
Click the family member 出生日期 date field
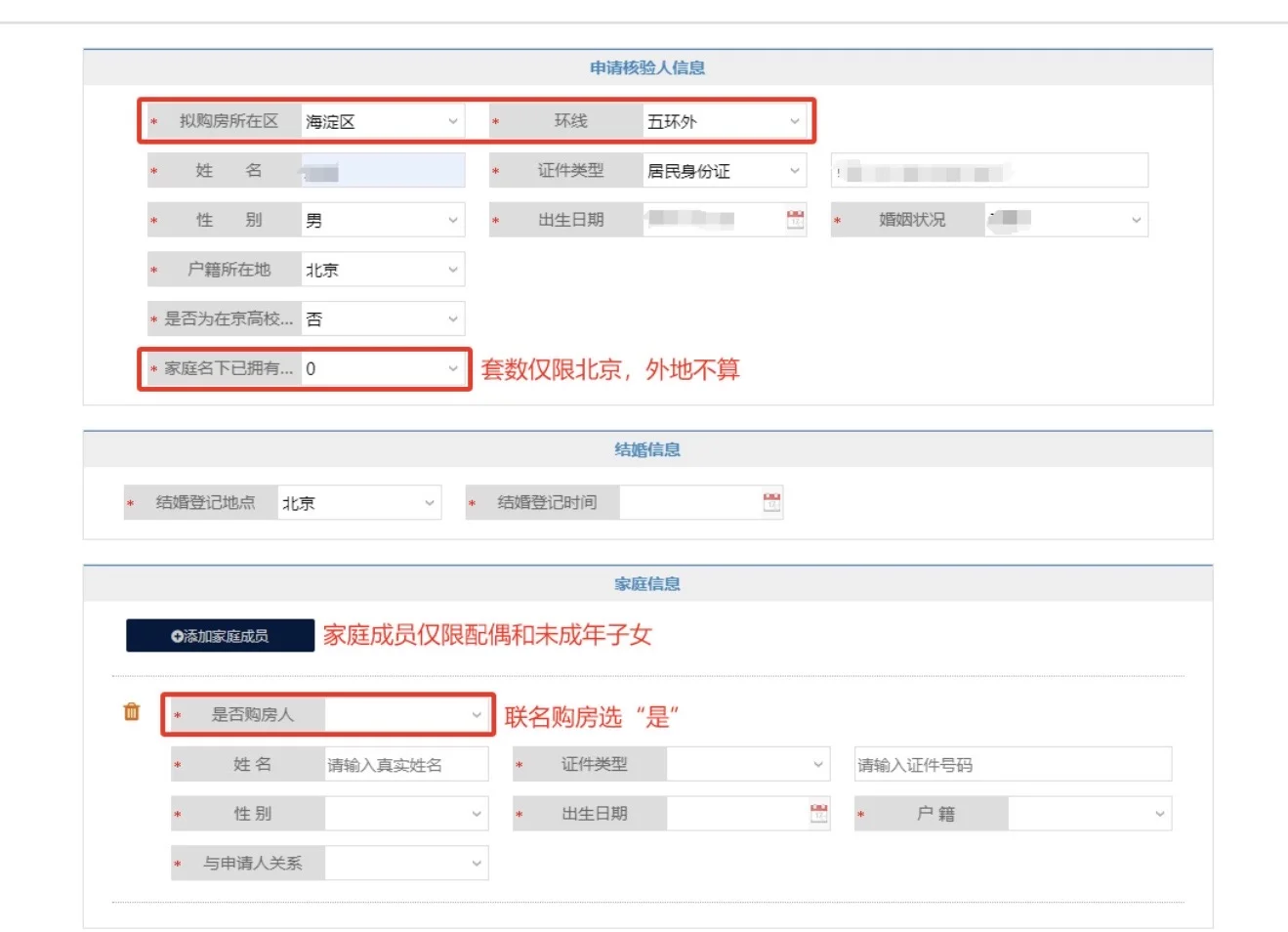pos(748,814)
